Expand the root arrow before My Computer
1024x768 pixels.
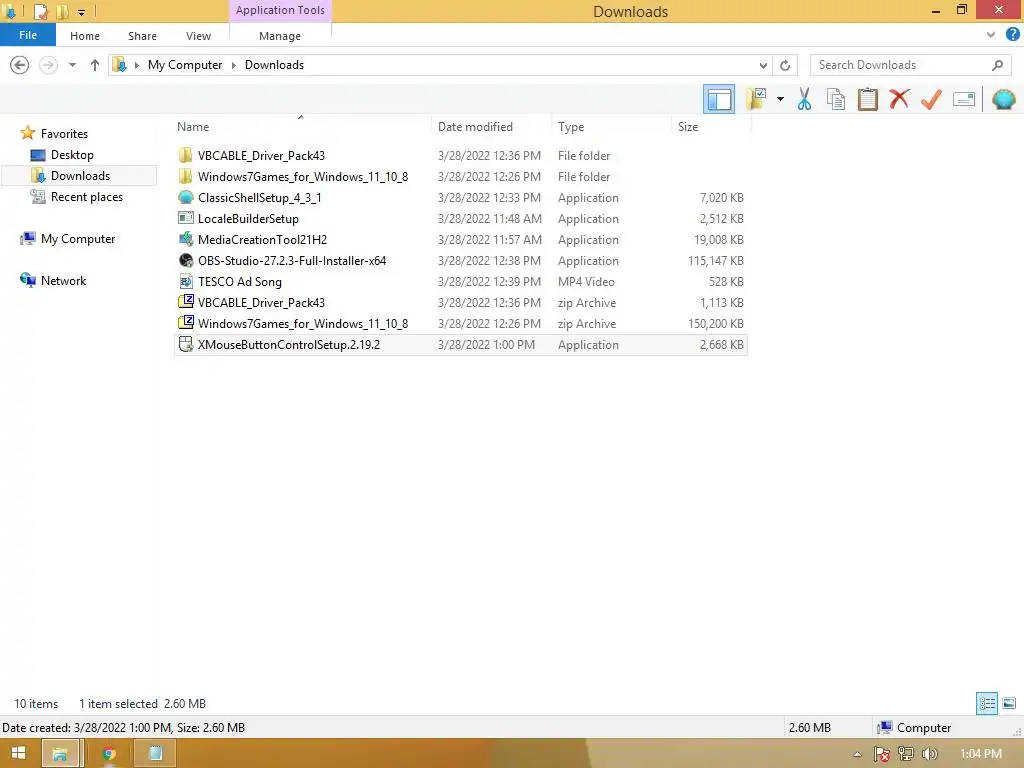(136, 65)
